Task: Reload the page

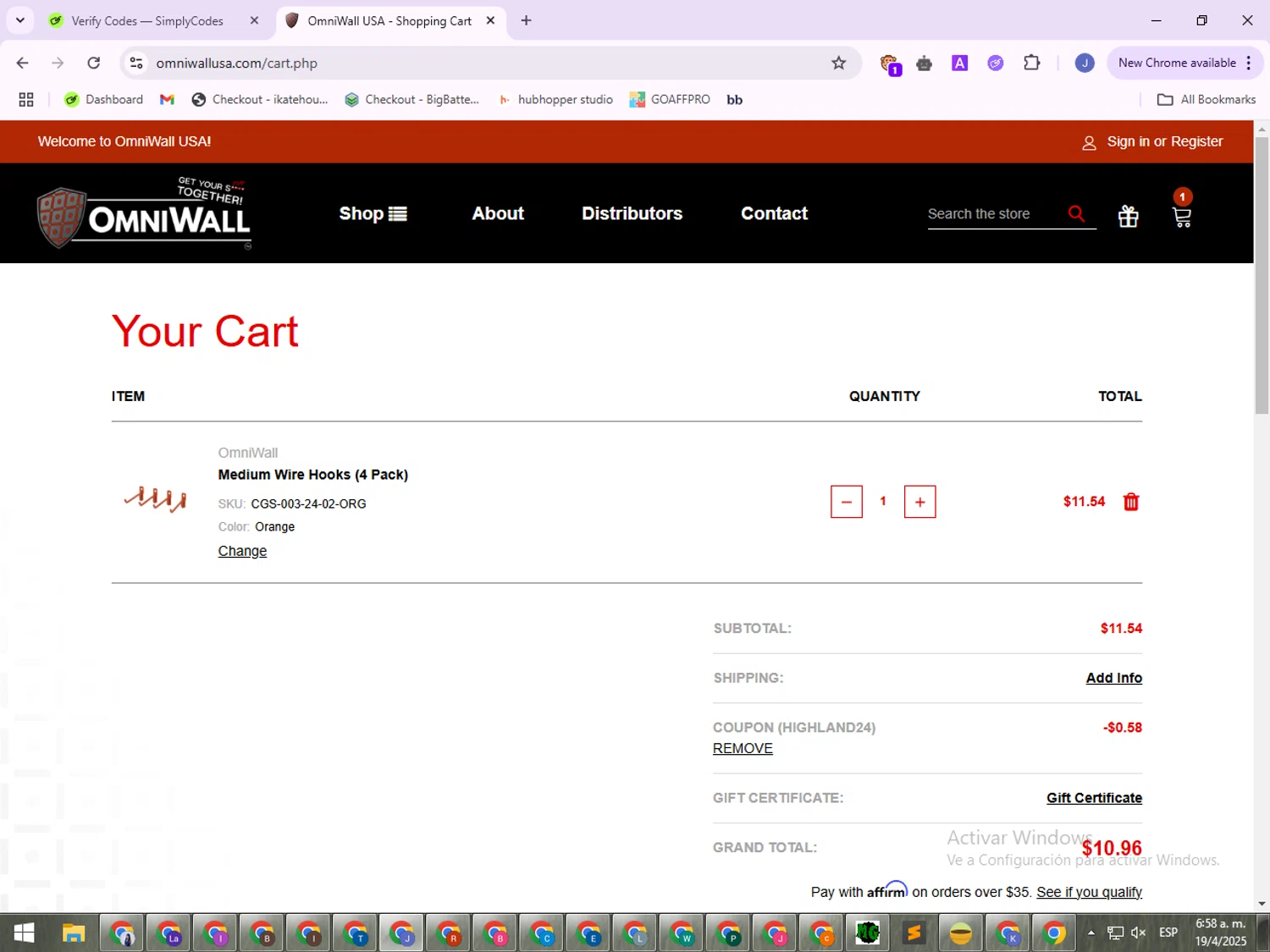Action: 94,63
